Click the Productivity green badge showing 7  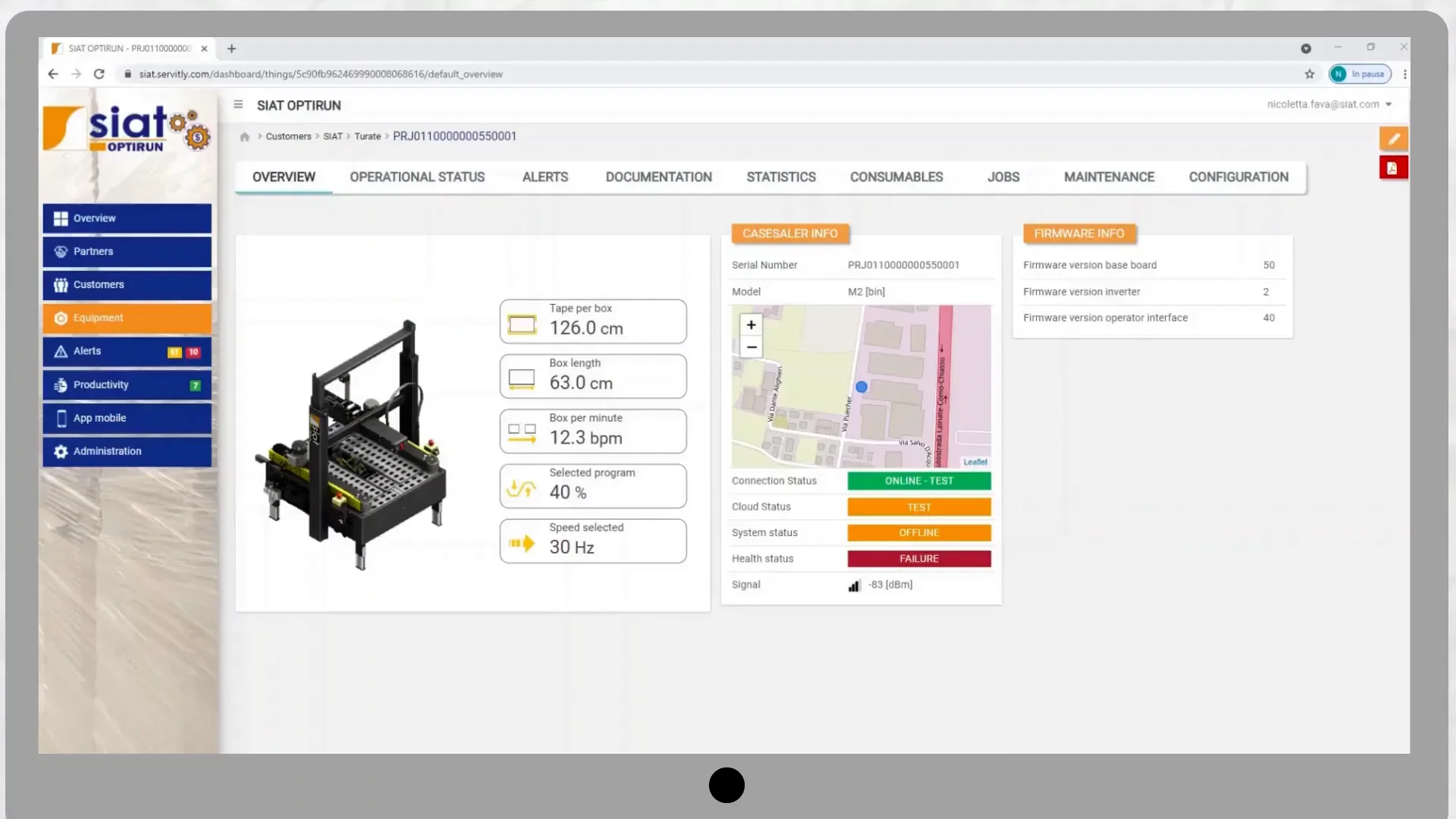coord(195,385)
